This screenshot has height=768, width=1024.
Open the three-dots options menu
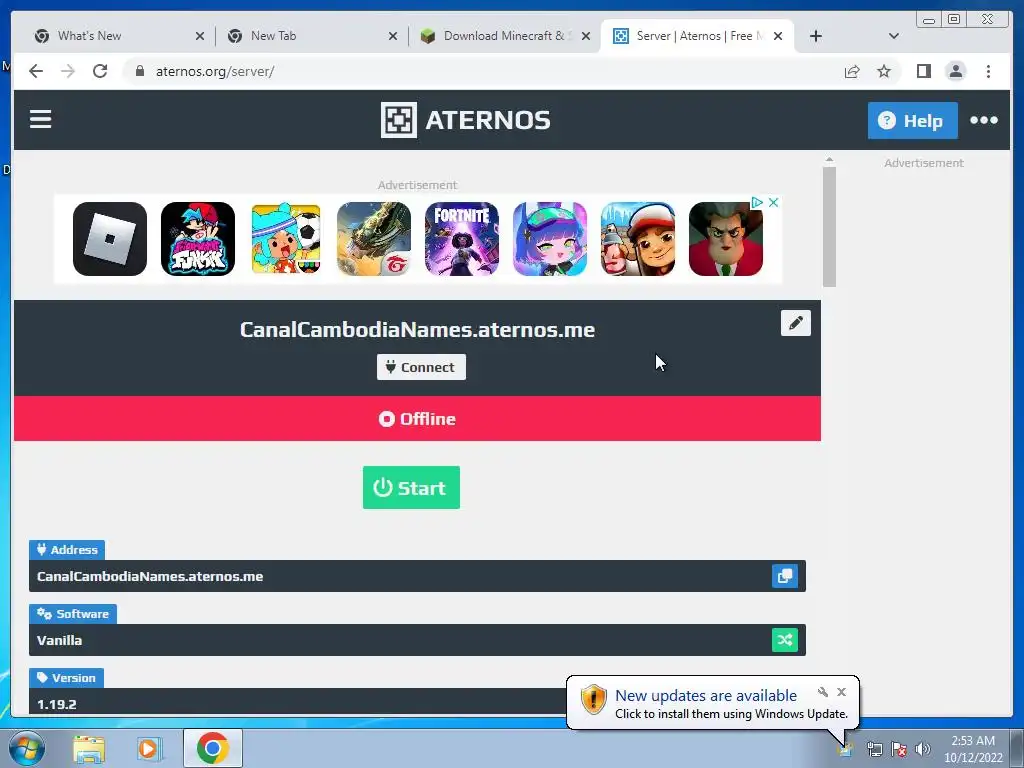click(984, 120)
